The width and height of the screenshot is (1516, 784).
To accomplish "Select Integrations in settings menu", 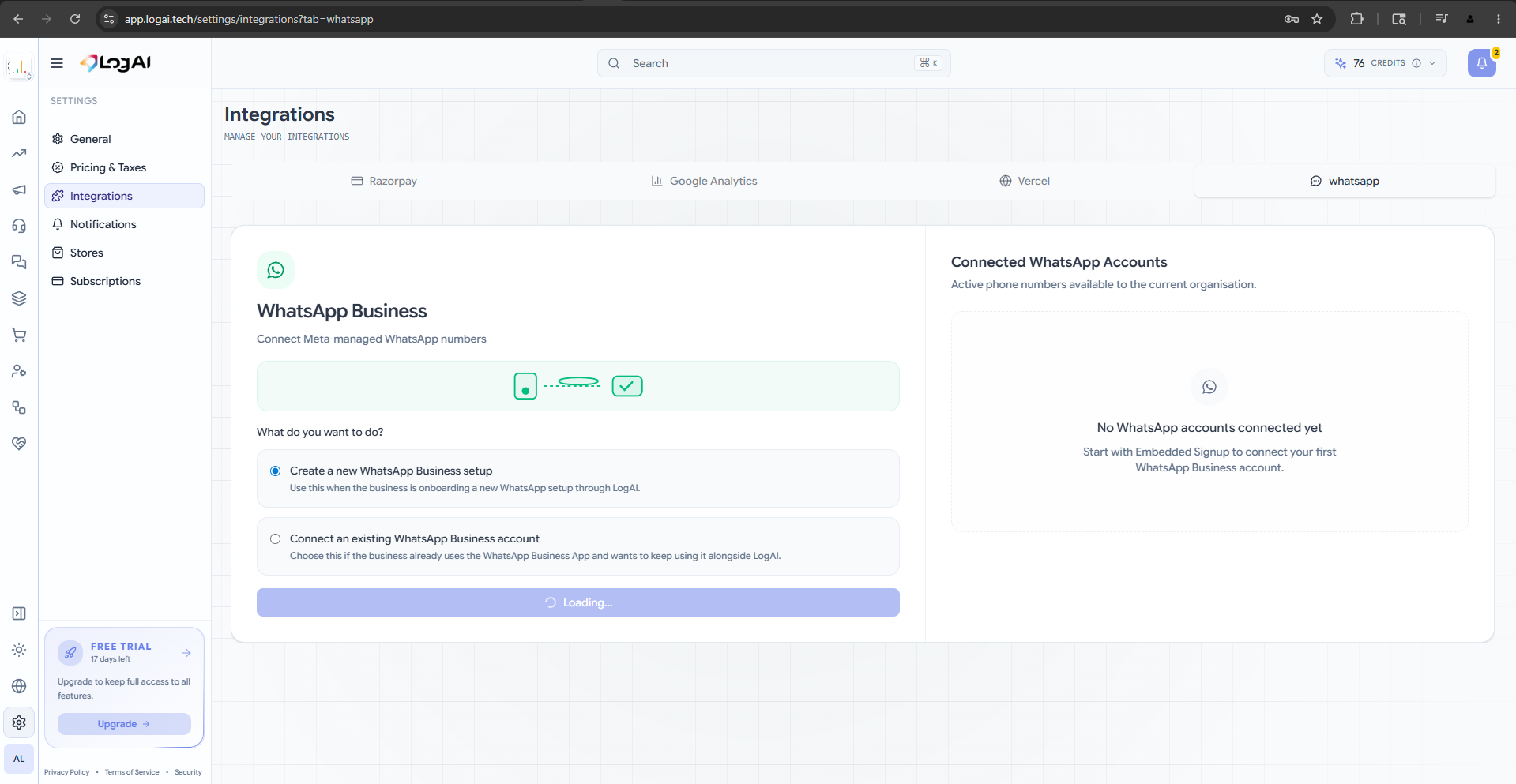I will coord(124,196).
